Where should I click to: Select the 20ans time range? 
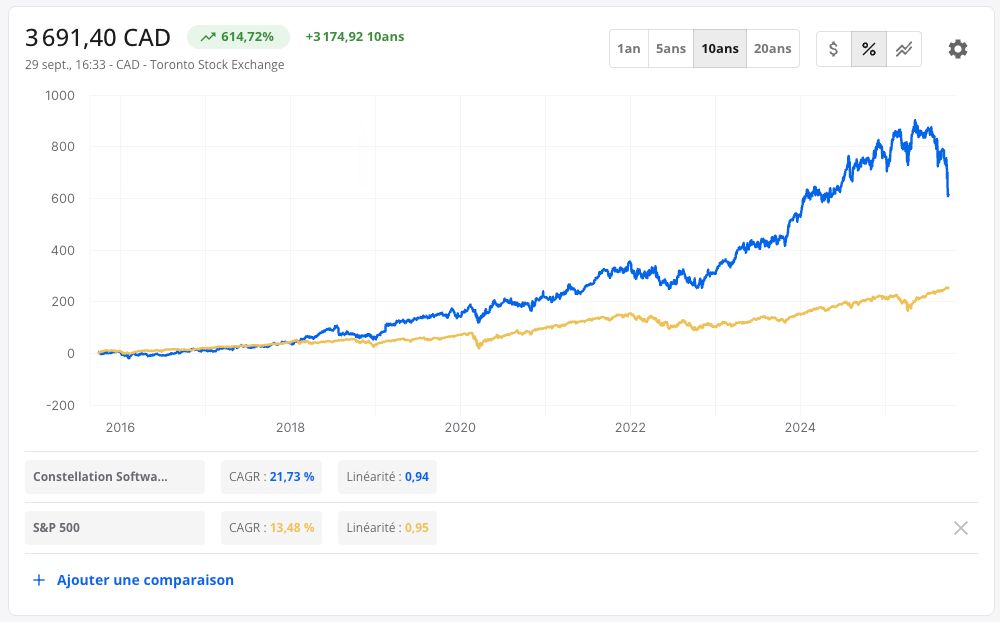tap(772, 48)
